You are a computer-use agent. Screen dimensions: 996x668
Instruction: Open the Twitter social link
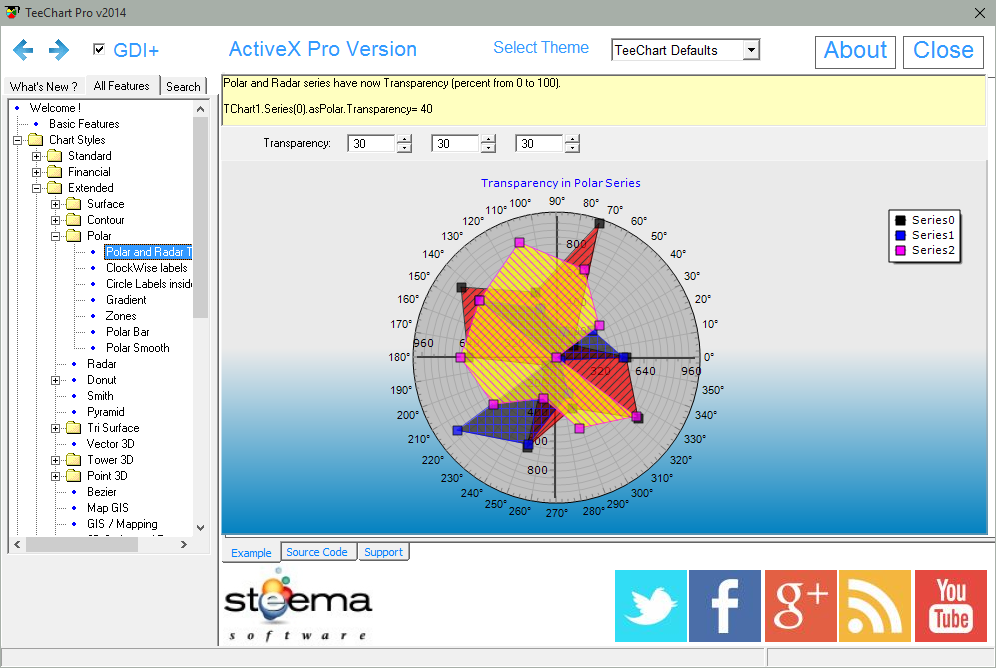(x=650, y=606)
